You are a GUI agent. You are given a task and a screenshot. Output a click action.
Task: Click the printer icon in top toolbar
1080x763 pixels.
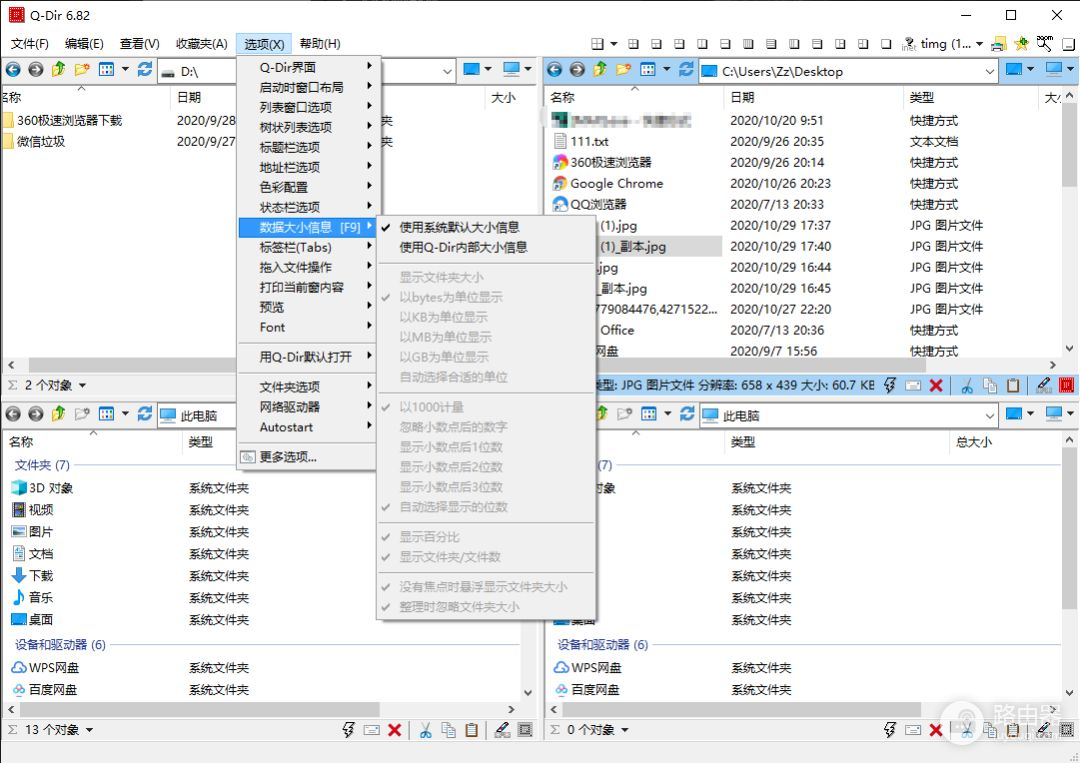point(998,44)
